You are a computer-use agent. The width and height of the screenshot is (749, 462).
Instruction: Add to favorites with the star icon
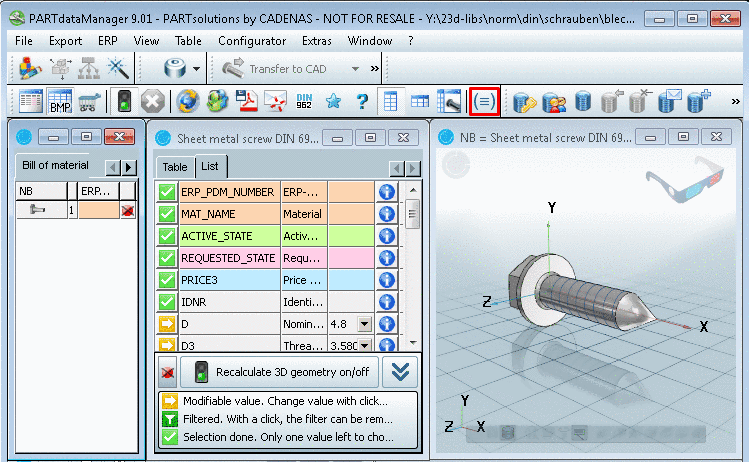(333, 101)
